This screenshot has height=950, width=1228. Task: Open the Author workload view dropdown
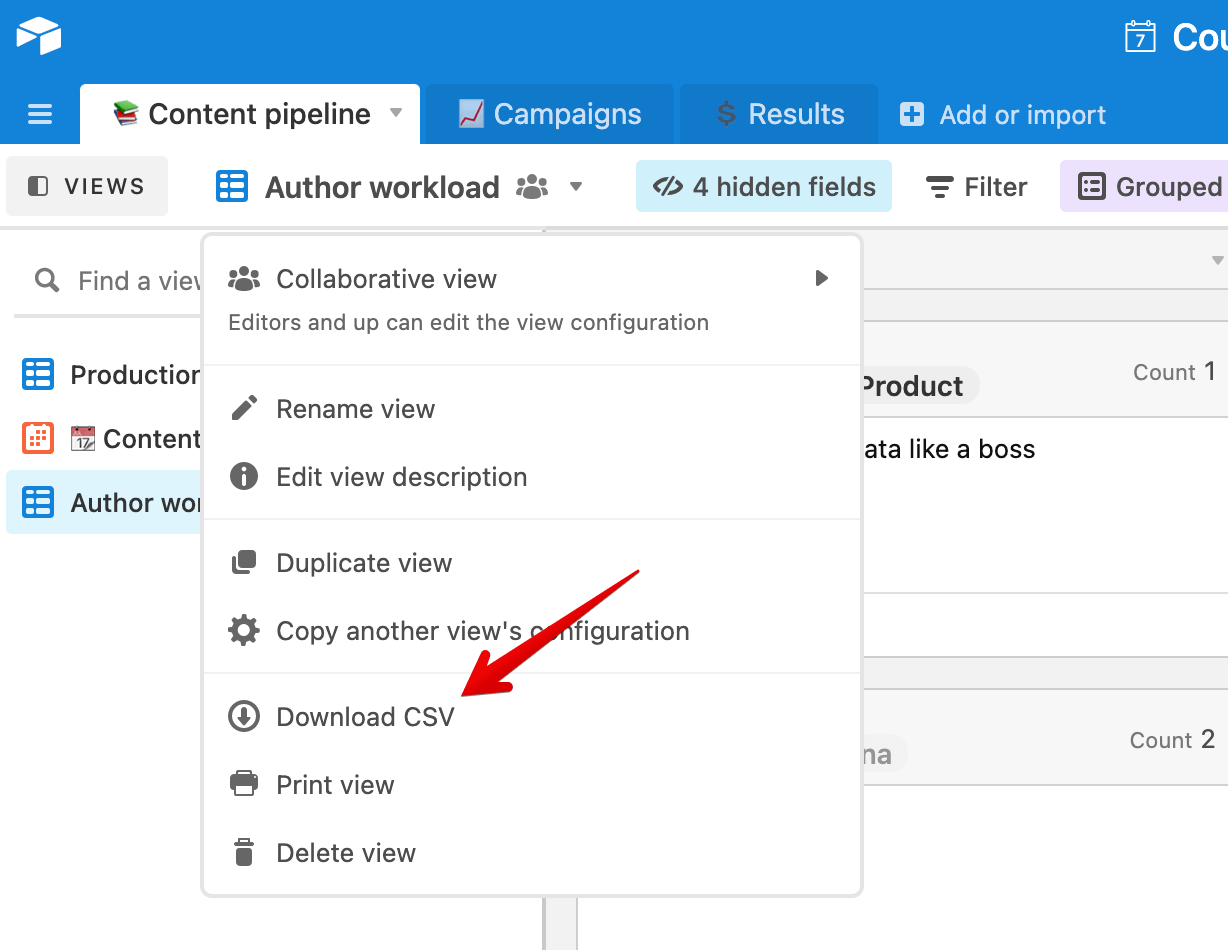[x=576, y=186]
